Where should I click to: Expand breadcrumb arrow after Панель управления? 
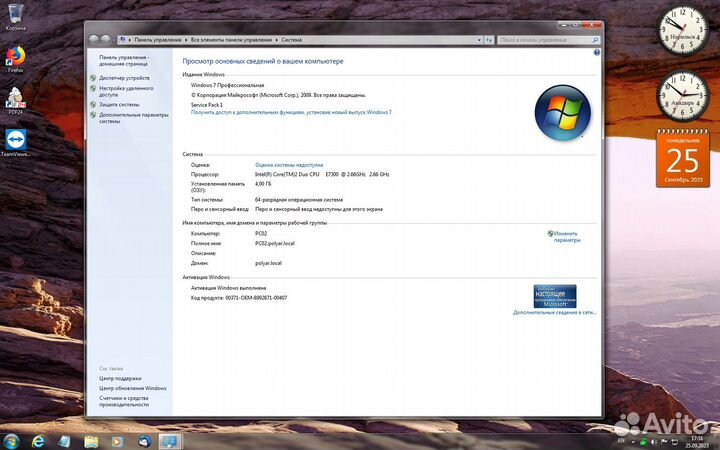coord(186,40)
